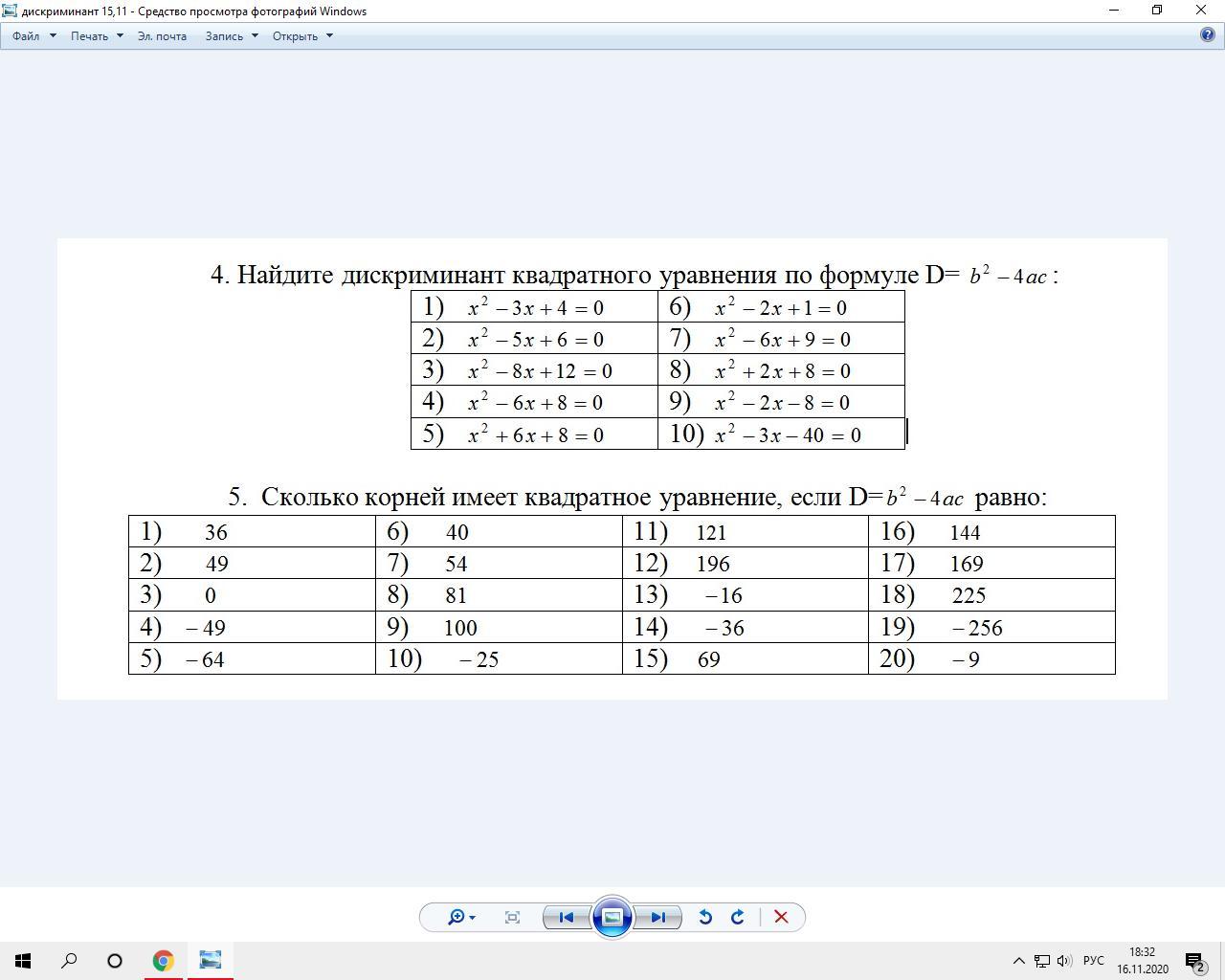Show hidden system tray icons

[x=1018, y=961]
